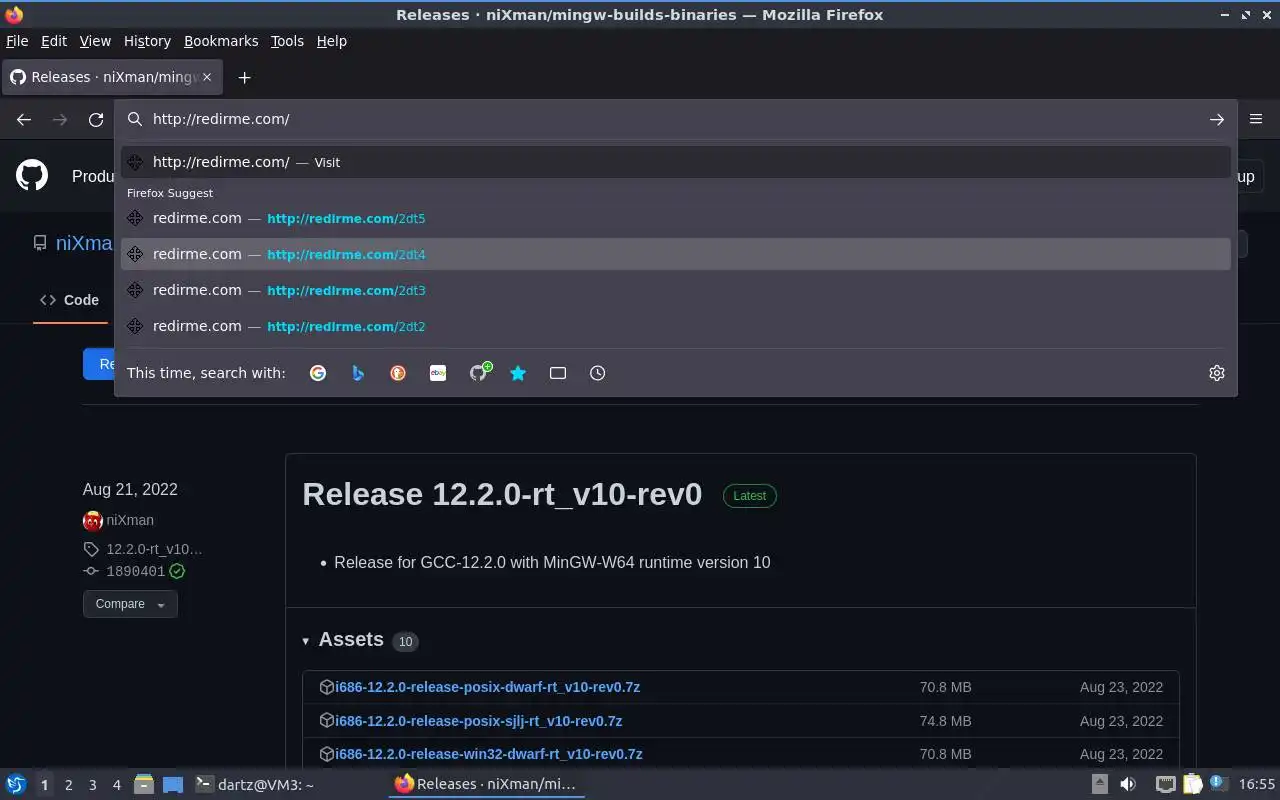The height and width of the screenshot is (800, 1280).
Task: Search history using the clock icon
Action: tap(598, 373)
